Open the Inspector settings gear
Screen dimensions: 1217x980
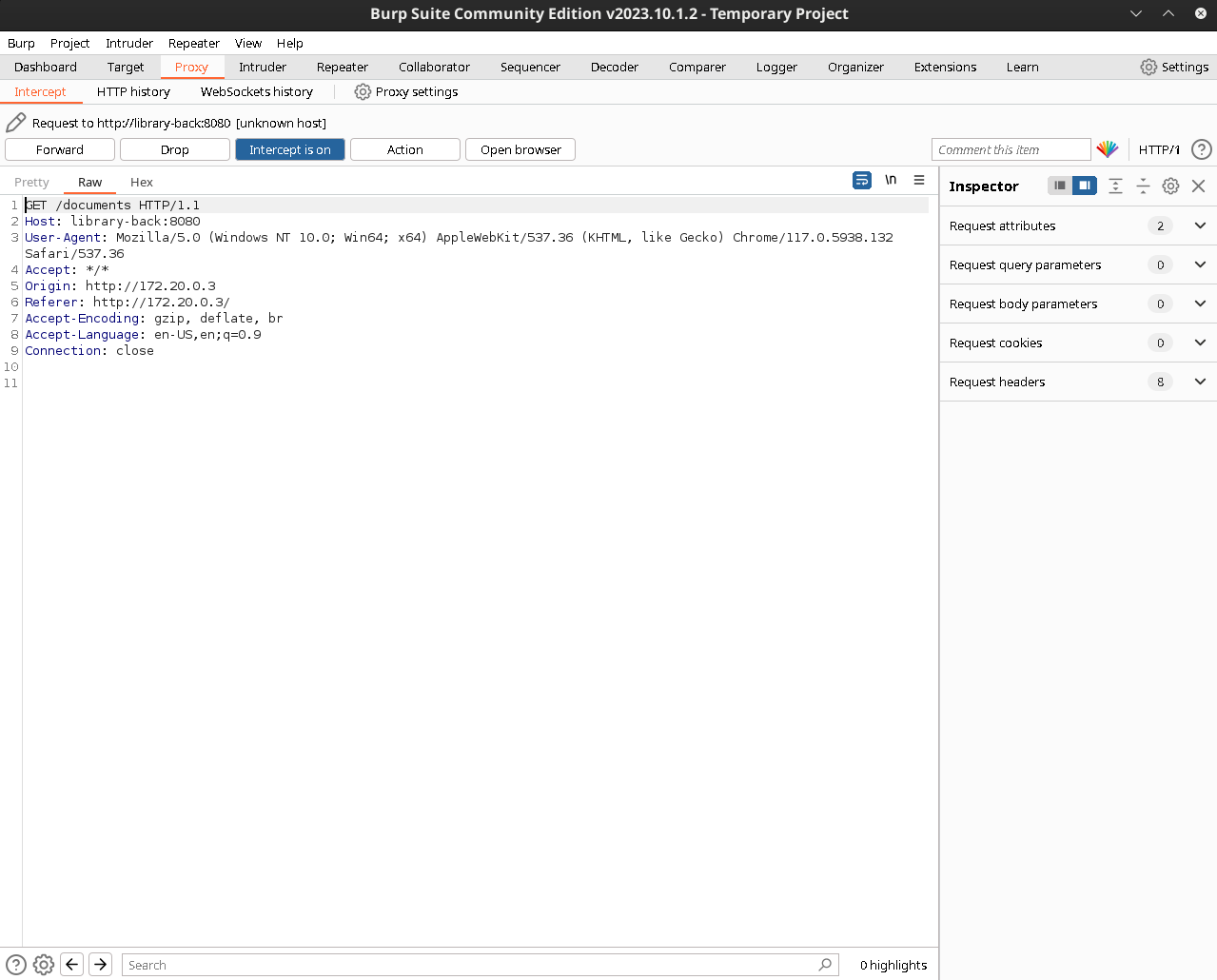click(x=1170, y=186)
